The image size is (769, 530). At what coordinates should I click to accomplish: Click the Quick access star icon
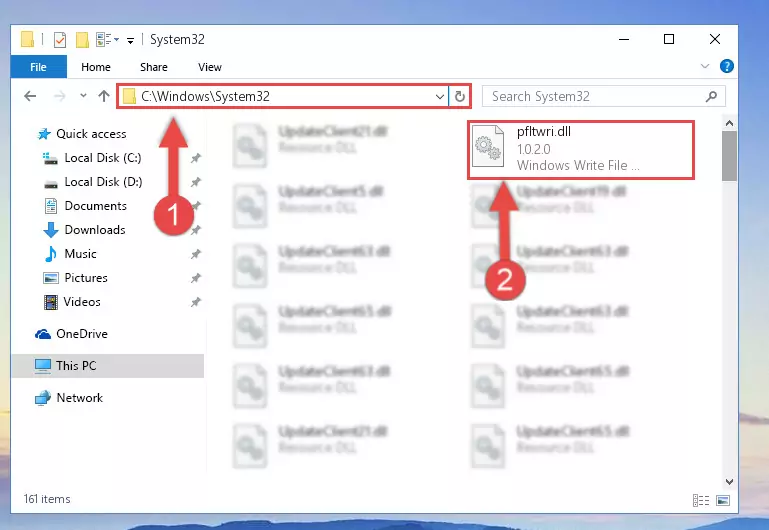[44, 134]
